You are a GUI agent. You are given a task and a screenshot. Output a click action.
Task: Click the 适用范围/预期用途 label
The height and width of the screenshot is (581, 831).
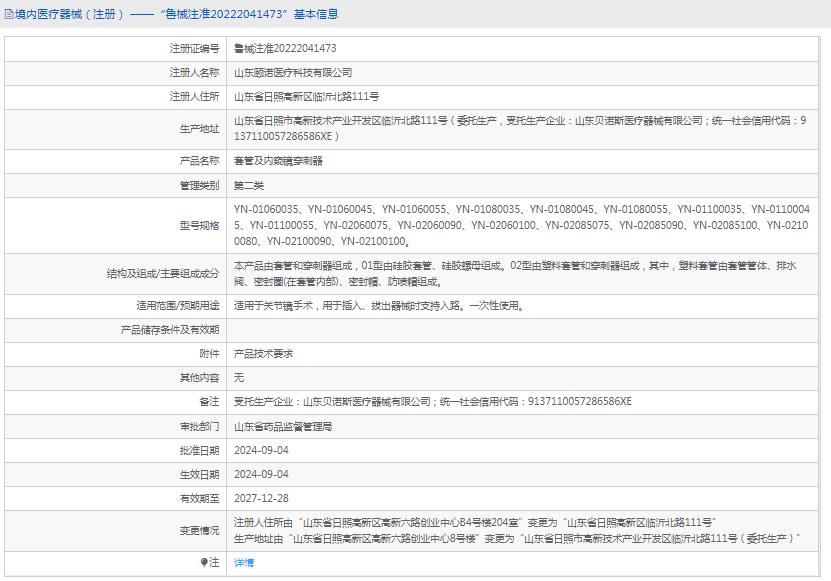tap(178, 306)
